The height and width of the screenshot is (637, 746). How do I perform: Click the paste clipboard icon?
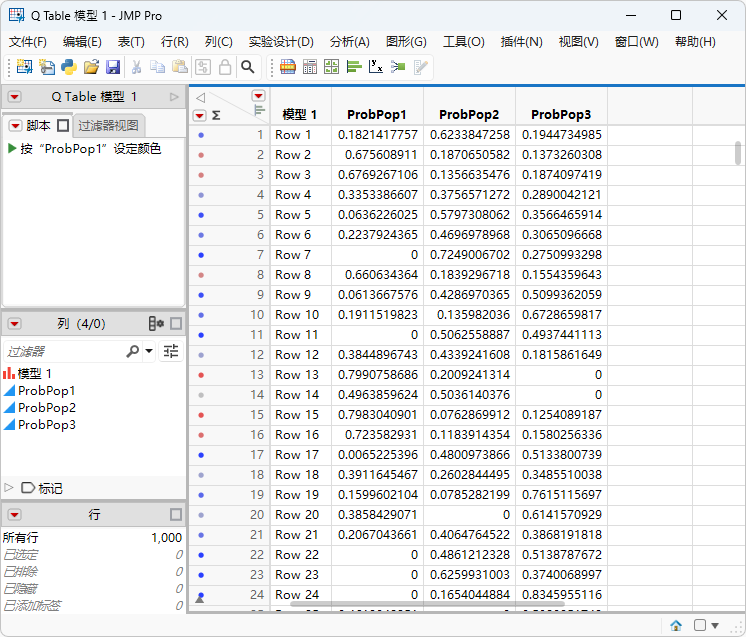pos(180,67)
